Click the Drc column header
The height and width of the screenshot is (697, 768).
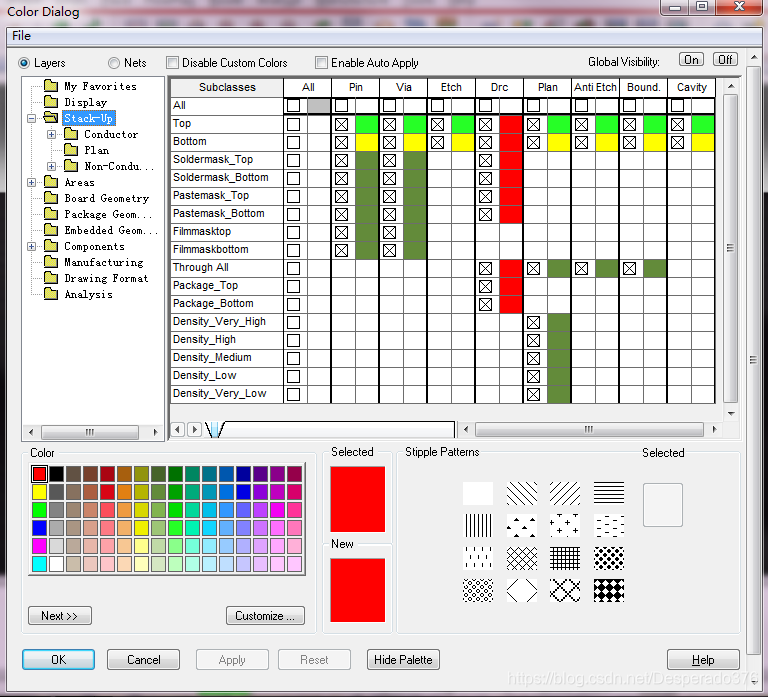499,87
